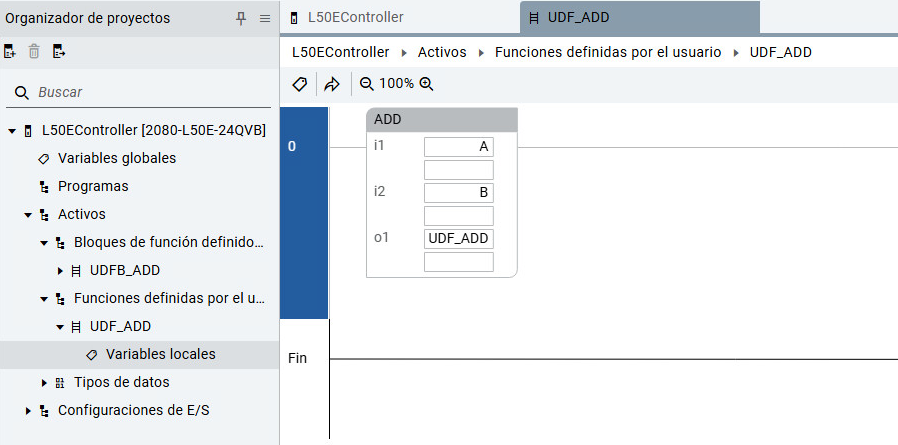Click Activos in the breadcrumb path
This screenshot has height=445, width=898.
tap(442, 52)
